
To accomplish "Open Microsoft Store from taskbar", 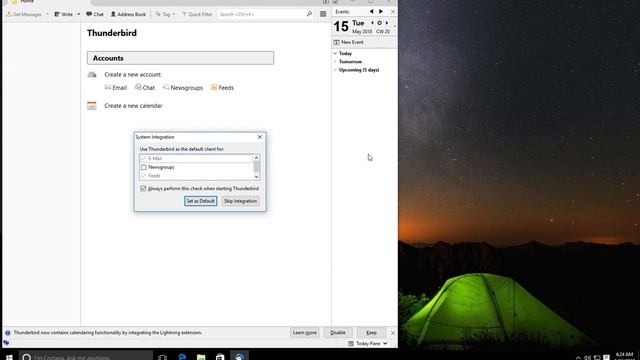I will tap(220, 357).
